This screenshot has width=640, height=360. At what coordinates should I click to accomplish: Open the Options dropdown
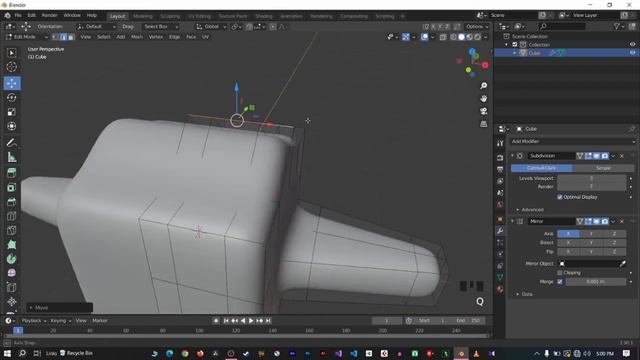pos(477,27)
